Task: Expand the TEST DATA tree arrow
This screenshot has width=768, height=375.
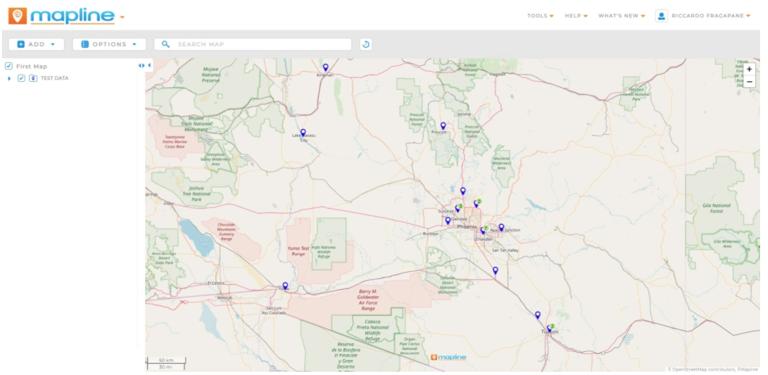Action: 9,78
